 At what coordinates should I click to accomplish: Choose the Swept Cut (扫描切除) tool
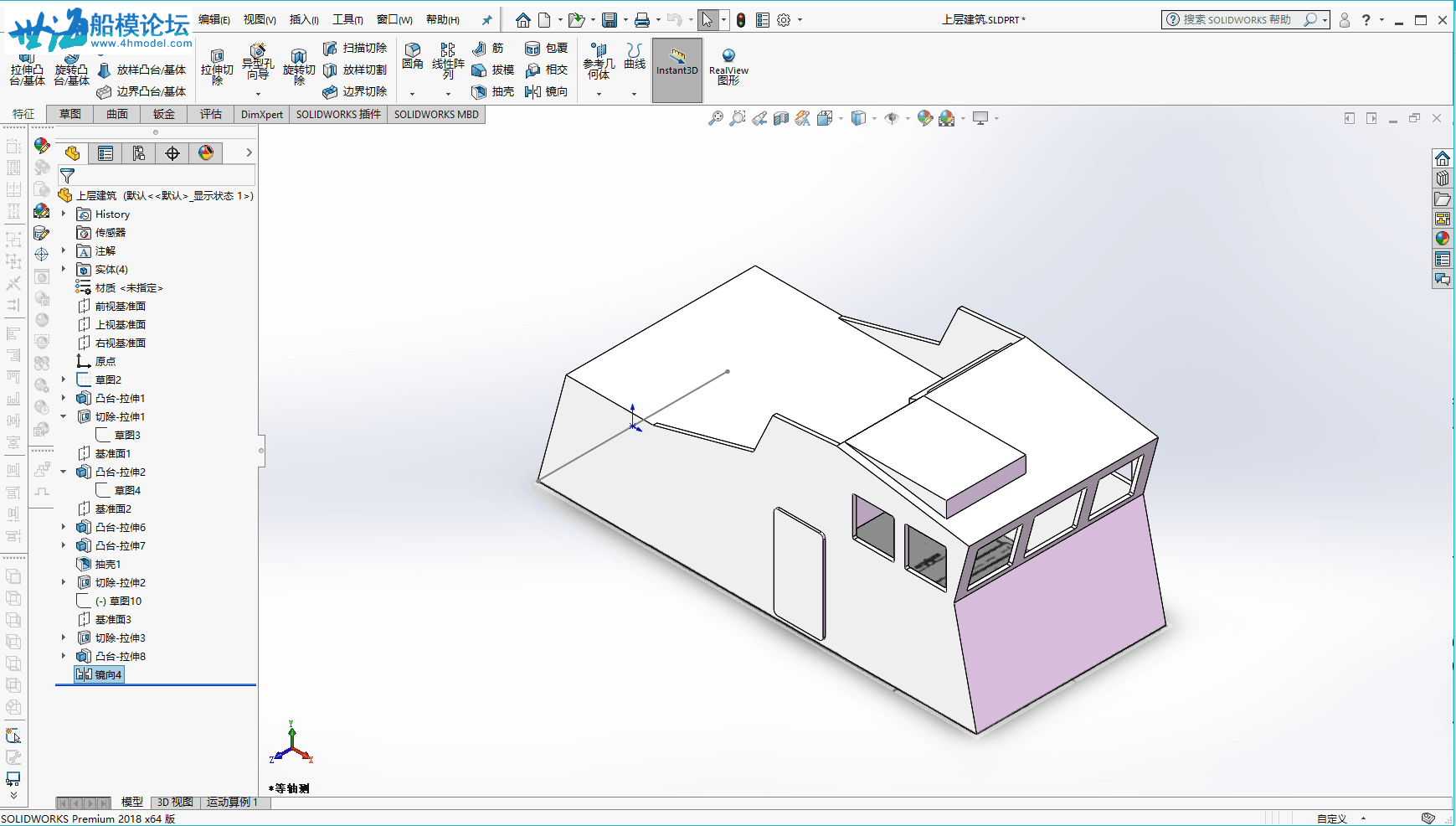pos(355,49)
